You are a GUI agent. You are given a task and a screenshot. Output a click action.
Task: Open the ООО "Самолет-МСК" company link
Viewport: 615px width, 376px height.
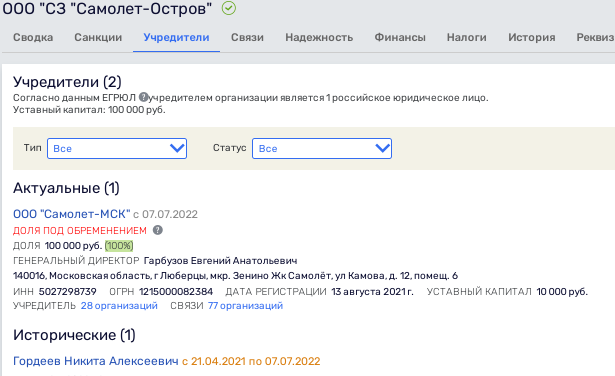71,214
